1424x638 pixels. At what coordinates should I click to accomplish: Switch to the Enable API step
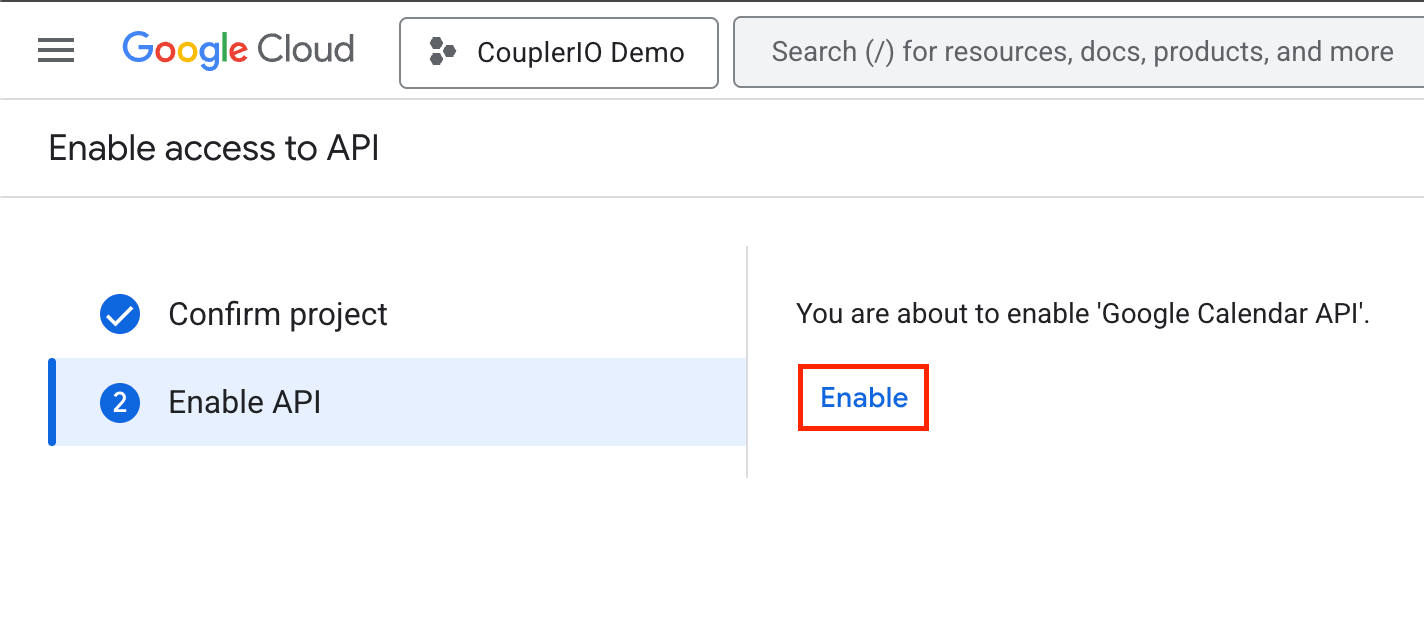245,402
